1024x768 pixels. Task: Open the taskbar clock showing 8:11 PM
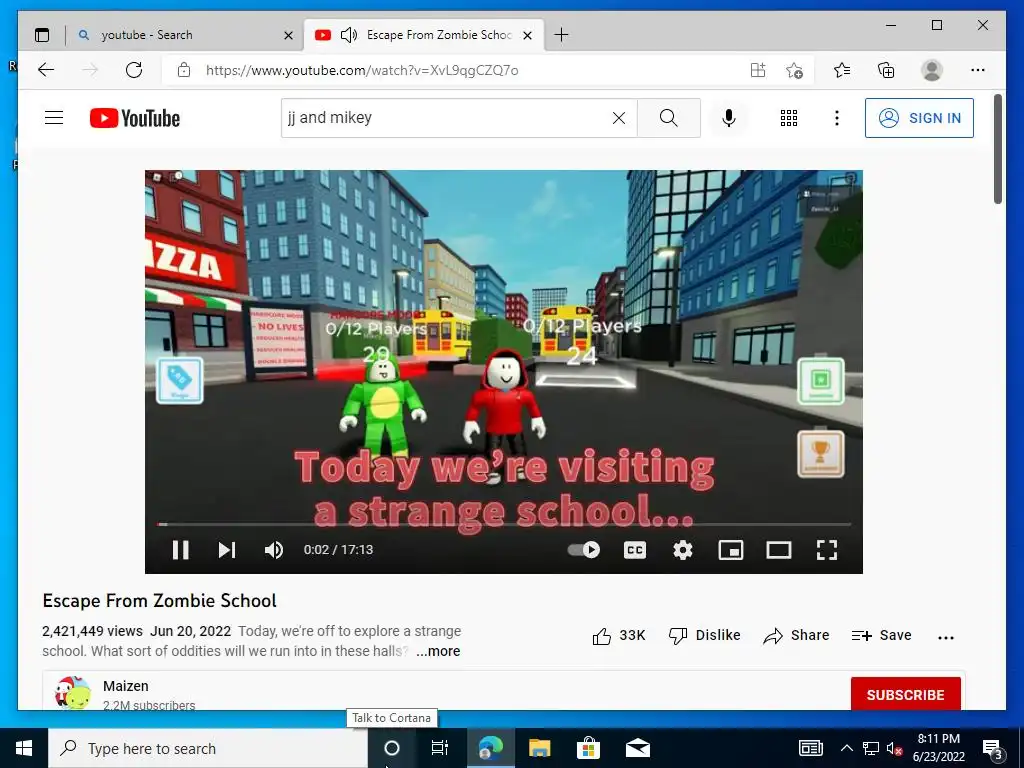(938, 748)
